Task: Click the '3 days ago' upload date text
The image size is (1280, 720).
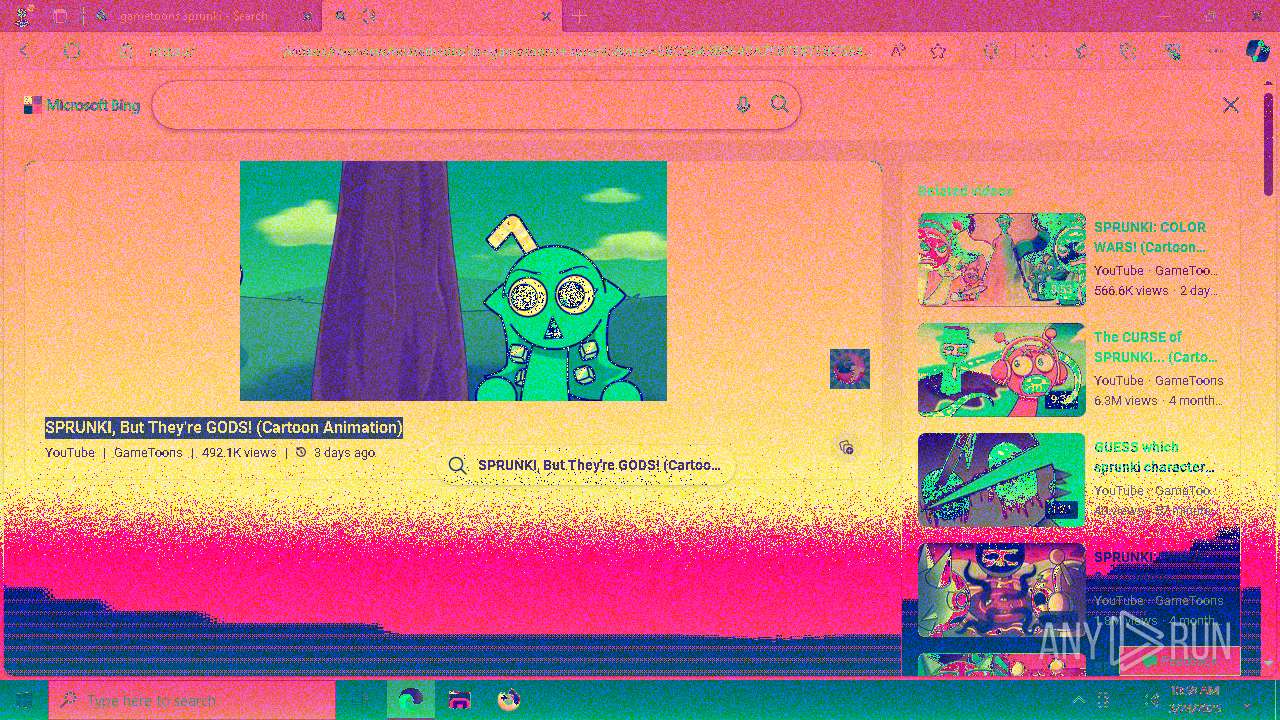Action: click(x=344, y=453)
